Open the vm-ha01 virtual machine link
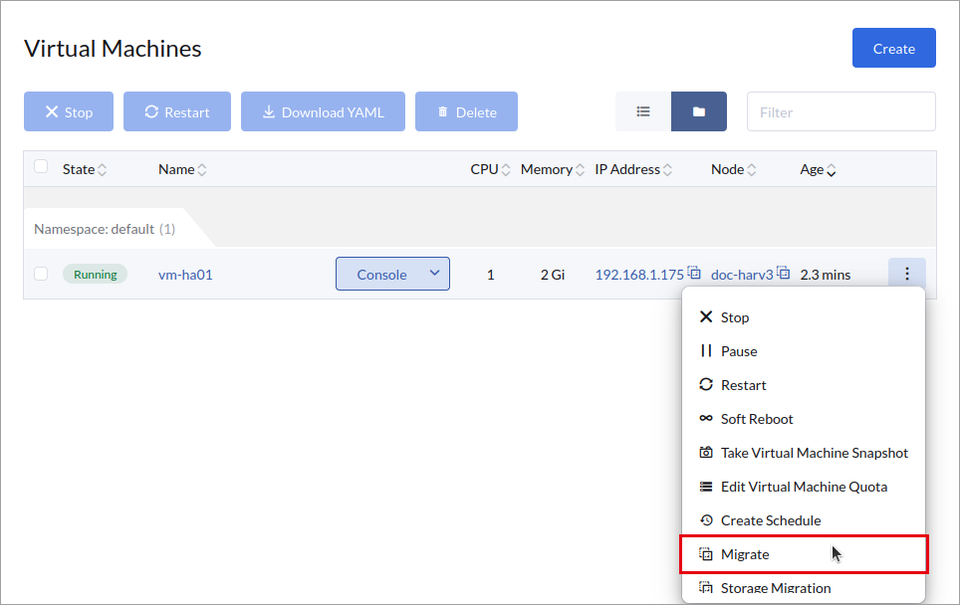This screenshot has width=960, height=605. (x=186, y=275)
